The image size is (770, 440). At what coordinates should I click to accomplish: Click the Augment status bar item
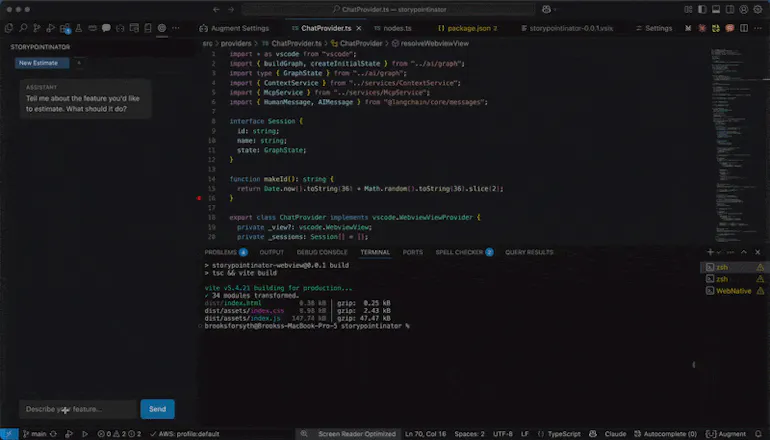click(727, 434)
